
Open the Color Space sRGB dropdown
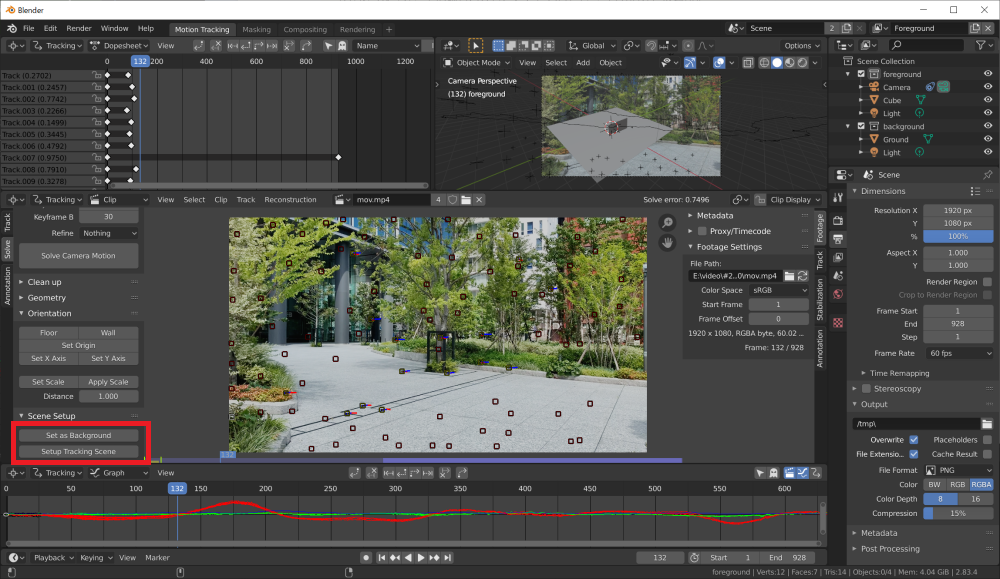pos(780,290)
